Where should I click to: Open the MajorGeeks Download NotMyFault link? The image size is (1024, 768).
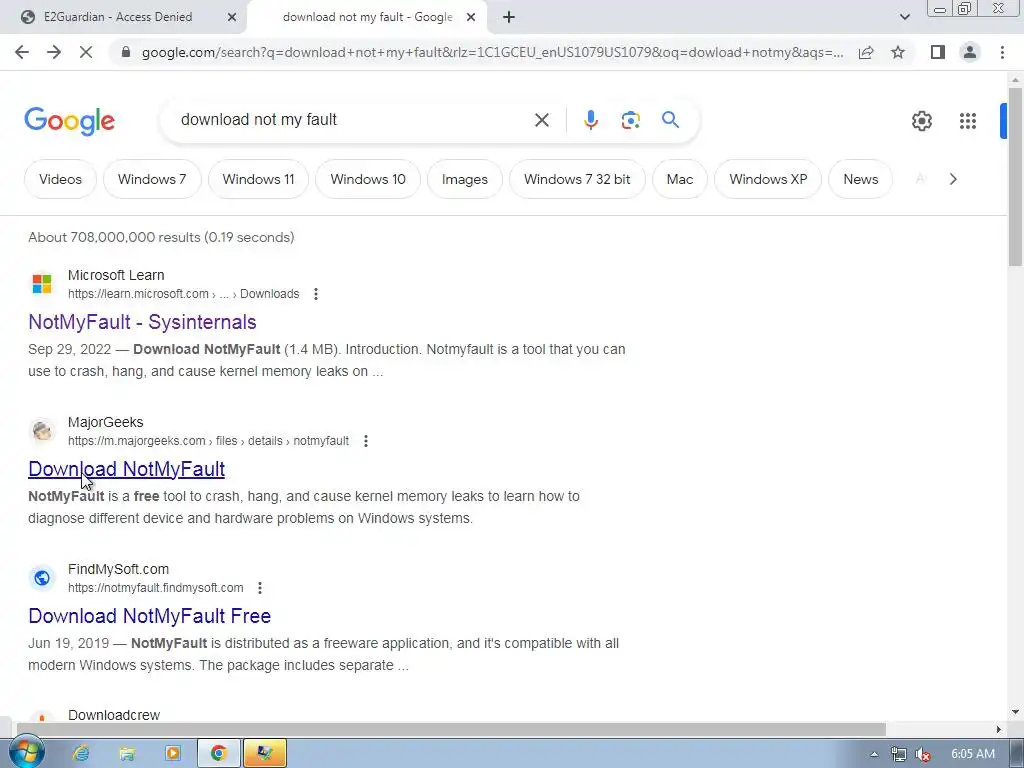127,469
